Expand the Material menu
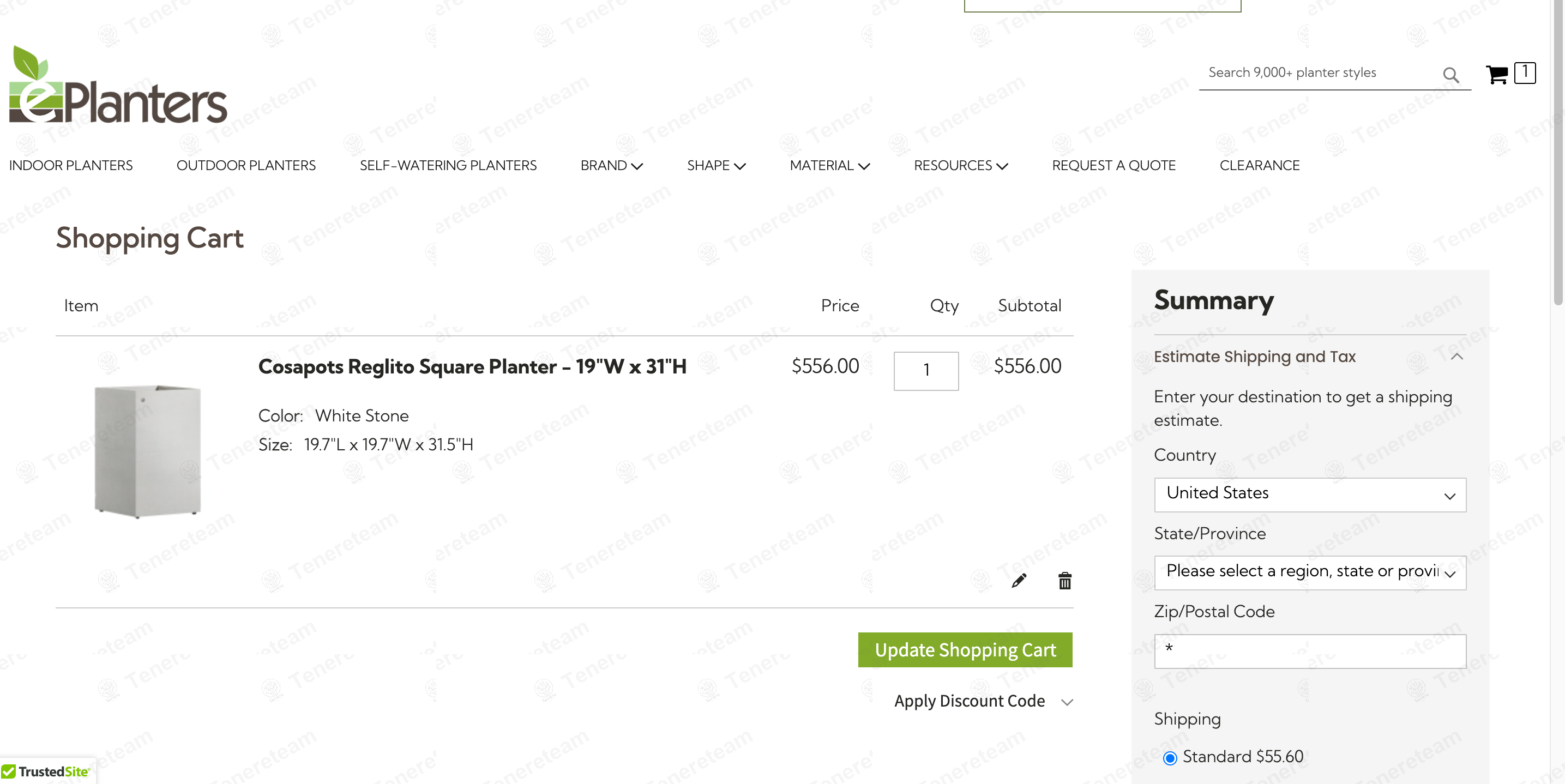Image resolution: width=1565 pixels, height=784 pixels. coord(829,165)
